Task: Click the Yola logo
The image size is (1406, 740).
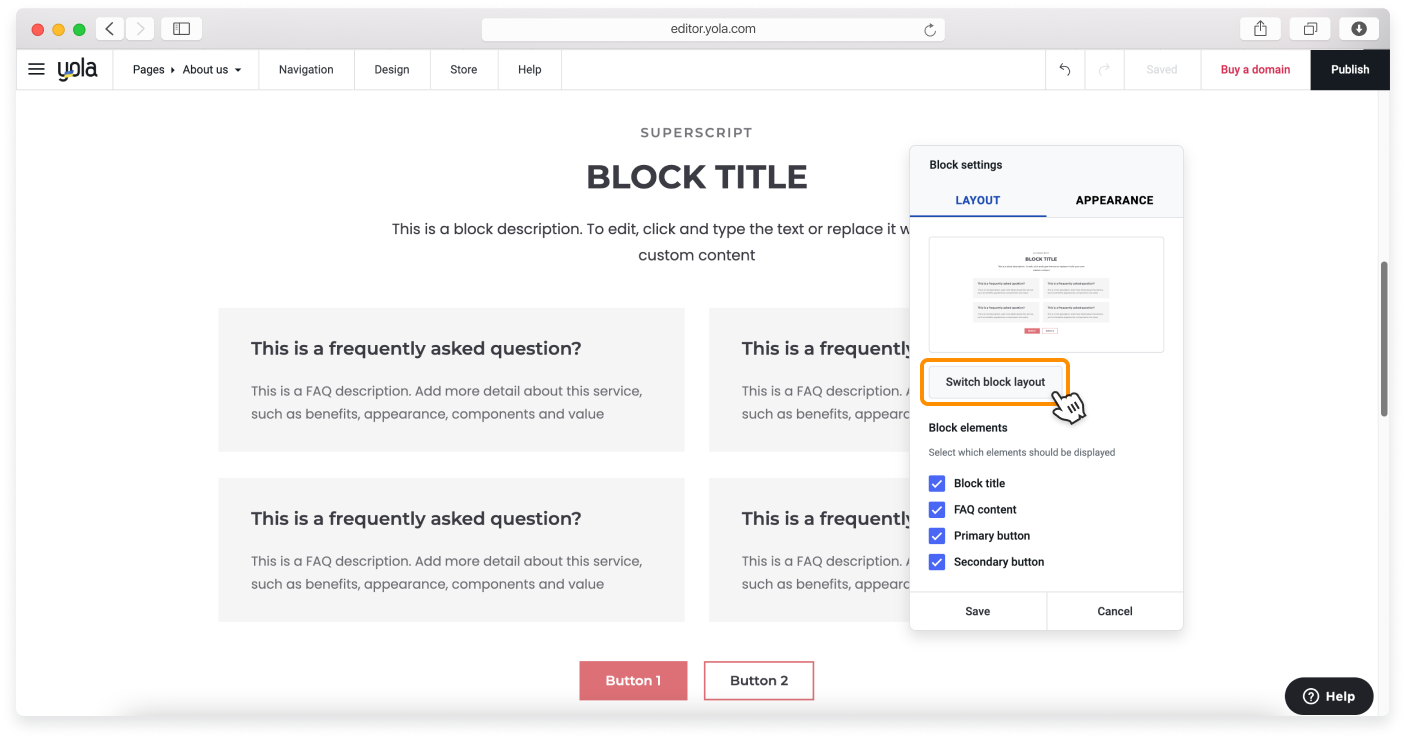Action: click(x=78, y=69)
